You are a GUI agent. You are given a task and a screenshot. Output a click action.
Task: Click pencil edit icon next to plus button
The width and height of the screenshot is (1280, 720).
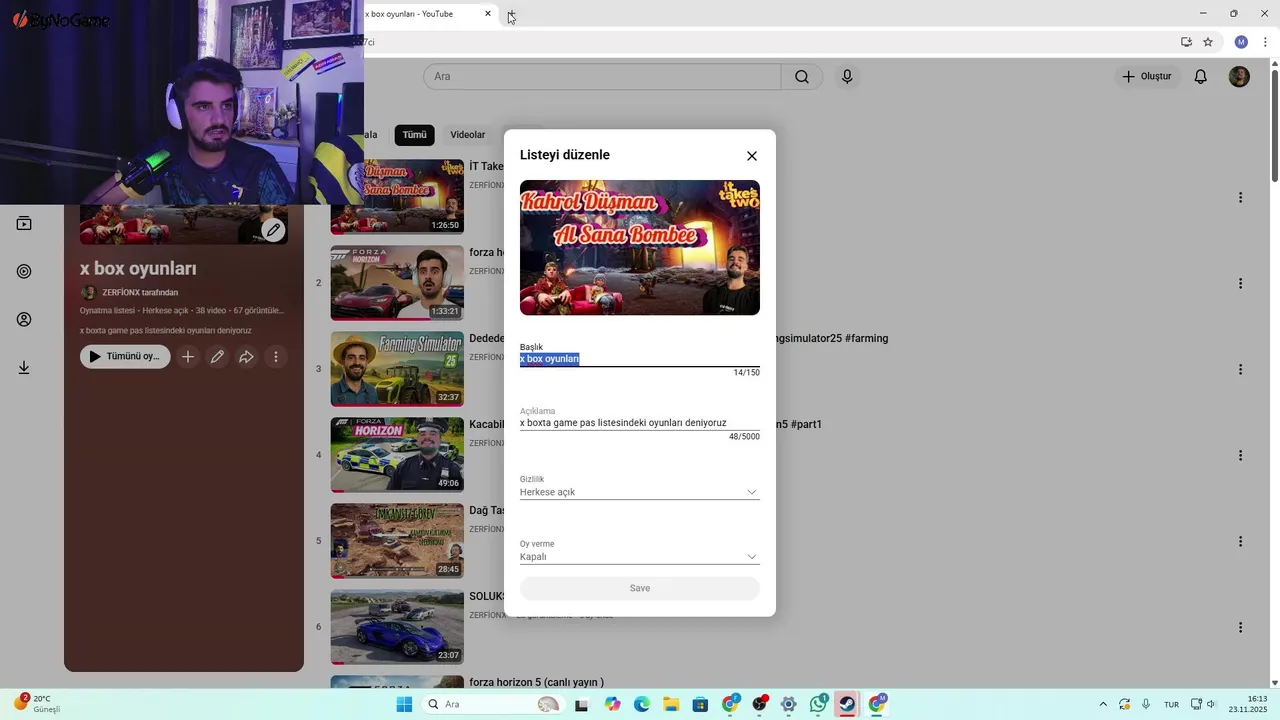217,356
